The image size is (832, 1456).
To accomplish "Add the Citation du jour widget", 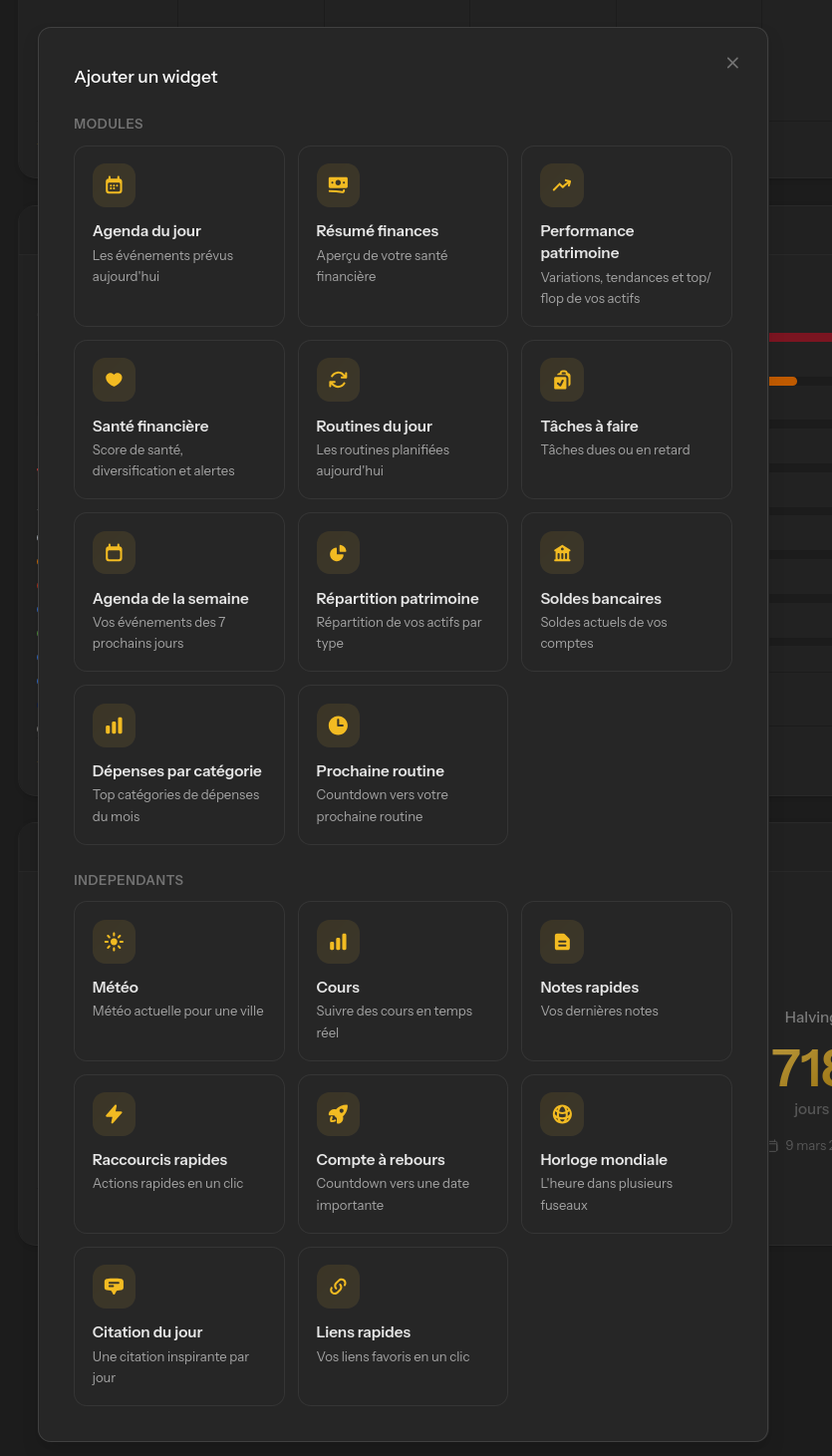I will click(178, 1326).
